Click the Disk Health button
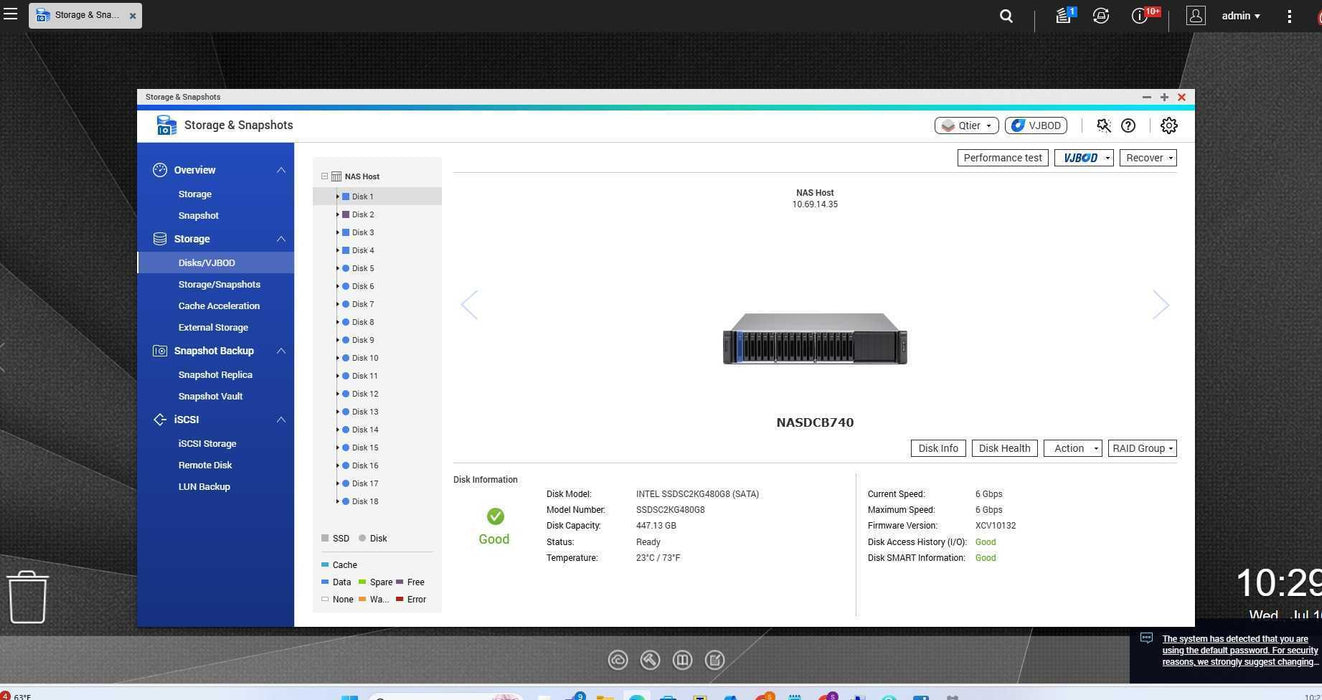 click(x=1004, y=449)
